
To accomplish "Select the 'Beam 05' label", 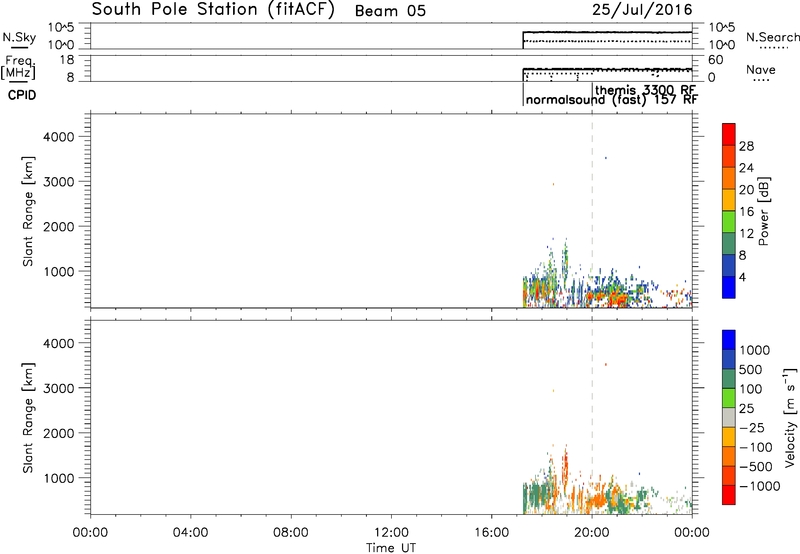I will (390, 11).
